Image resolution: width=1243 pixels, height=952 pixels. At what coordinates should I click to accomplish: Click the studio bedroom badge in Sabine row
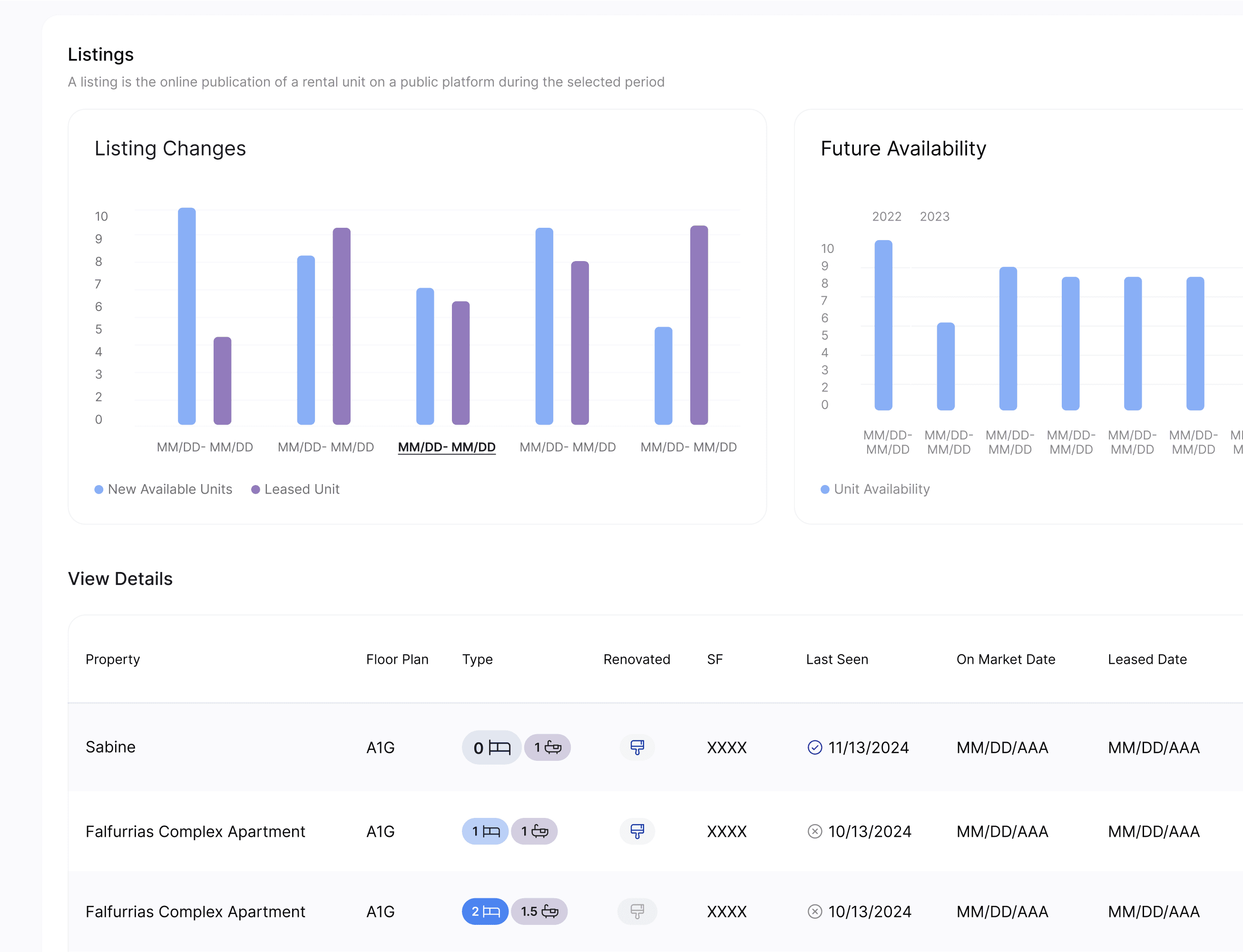click(491, 748)
